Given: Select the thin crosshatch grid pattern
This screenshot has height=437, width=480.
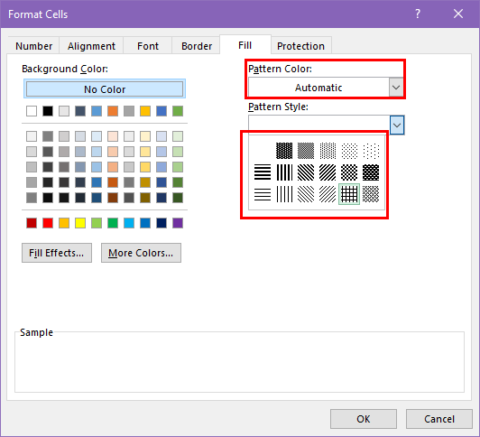Looking at the screenshot, I should click(349, 194).
